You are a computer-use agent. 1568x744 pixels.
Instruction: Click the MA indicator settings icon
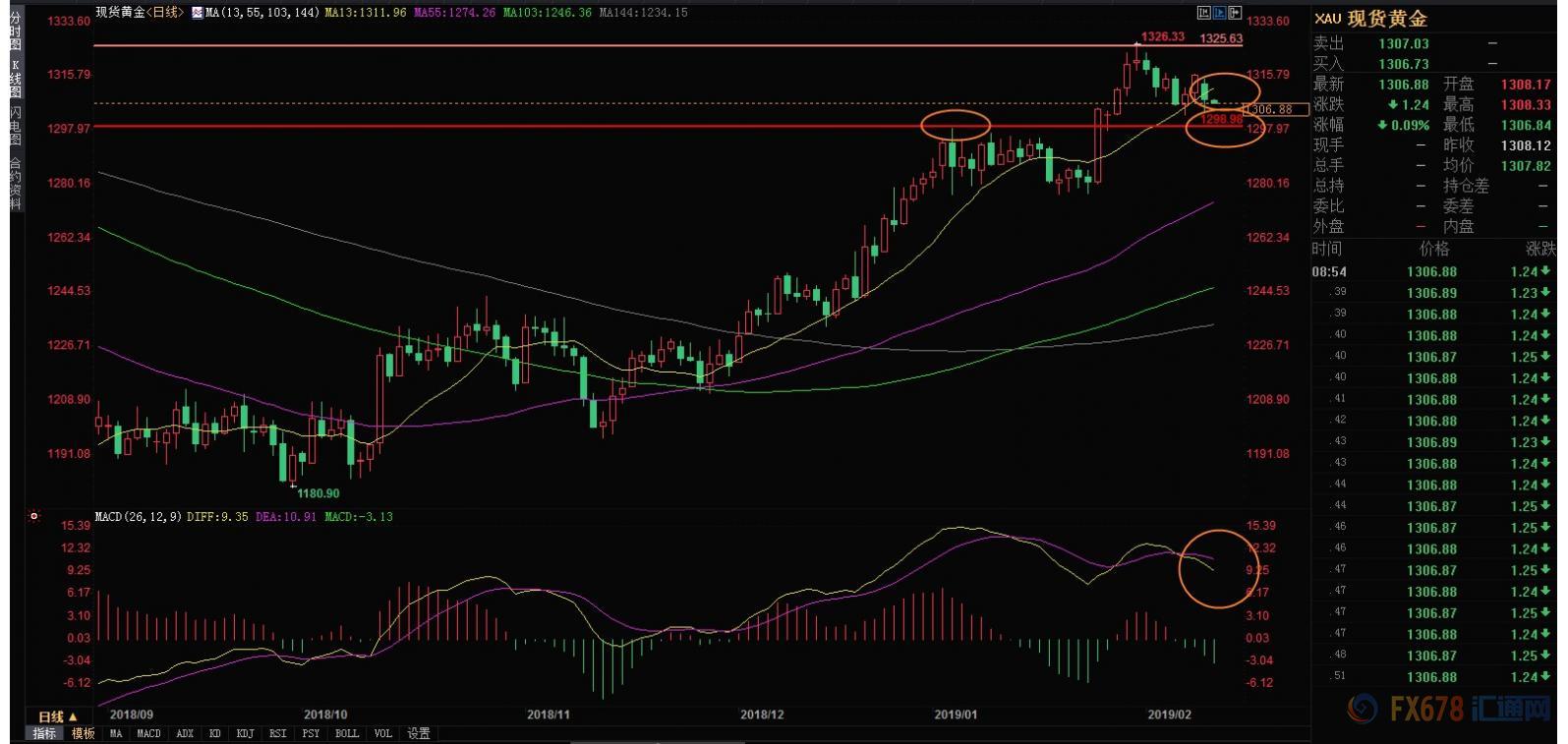197,13
